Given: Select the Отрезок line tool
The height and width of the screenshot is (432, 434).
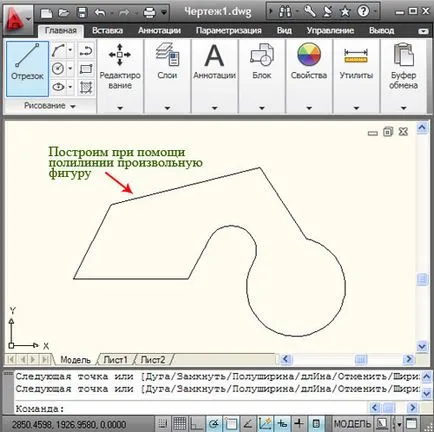Looking at the screenshot, I should pyautogui.click(x=27, y=69).
